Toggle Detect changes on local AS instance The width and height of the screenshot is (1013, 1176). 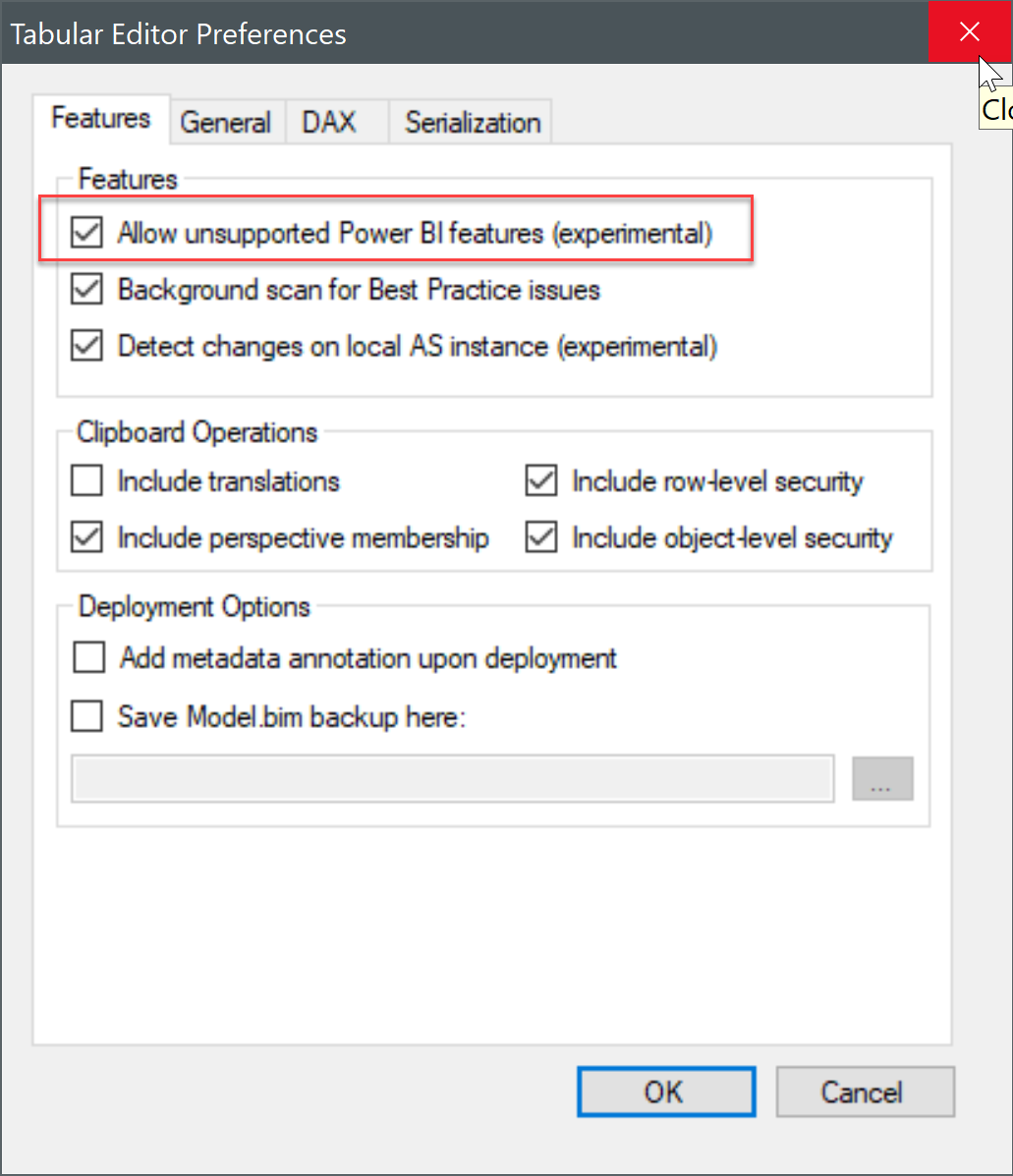(87, 347)
